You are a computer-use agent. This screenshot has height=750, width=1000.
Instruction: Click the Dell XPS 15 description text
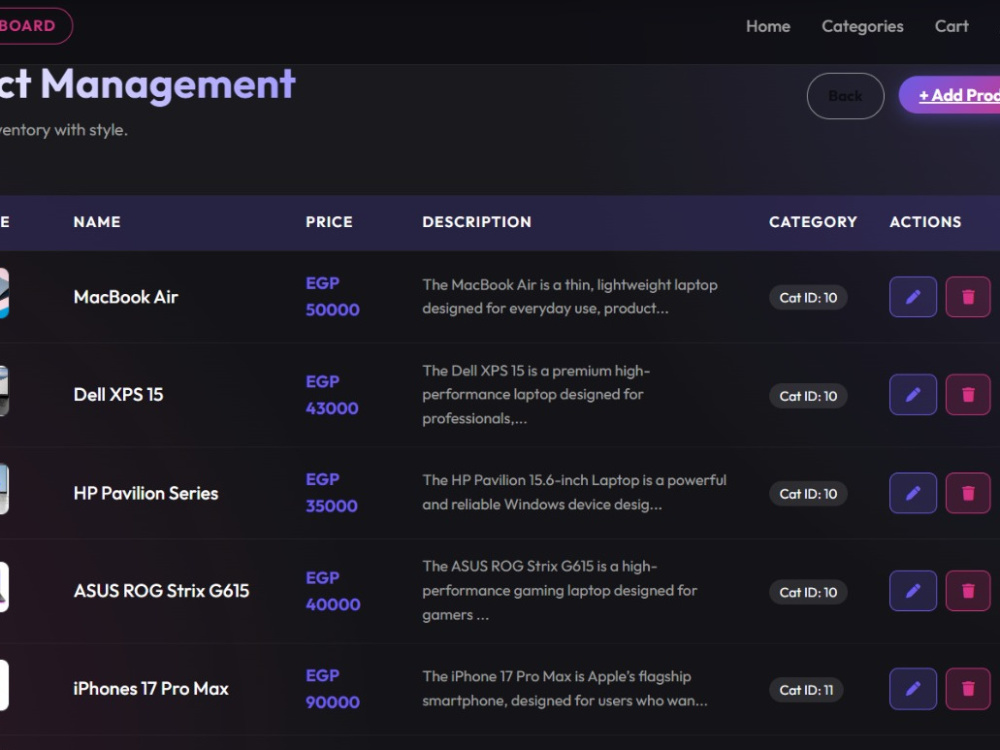tap(536, 395)
